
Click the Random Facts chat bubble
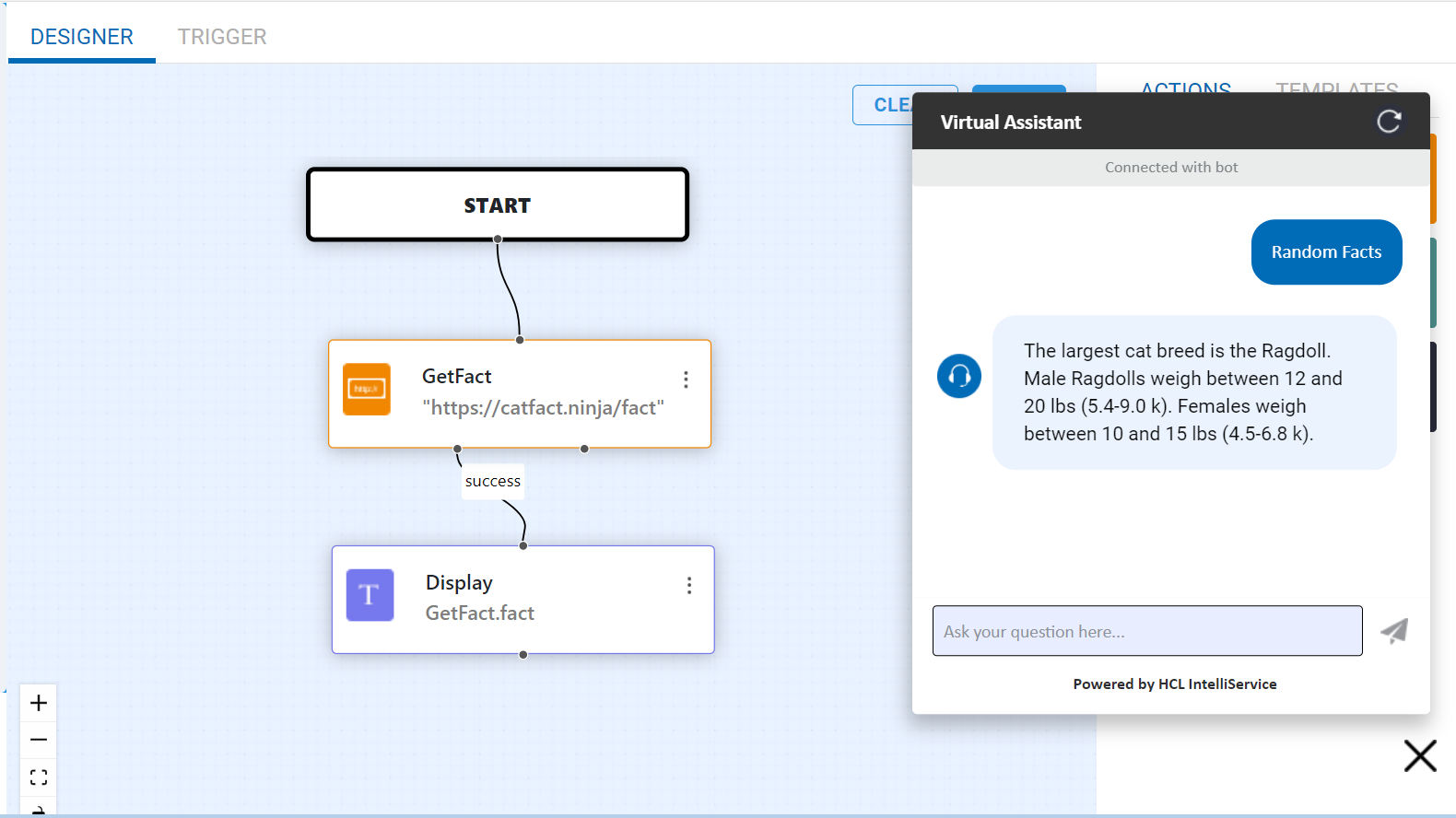click(x=1326, y=252)
